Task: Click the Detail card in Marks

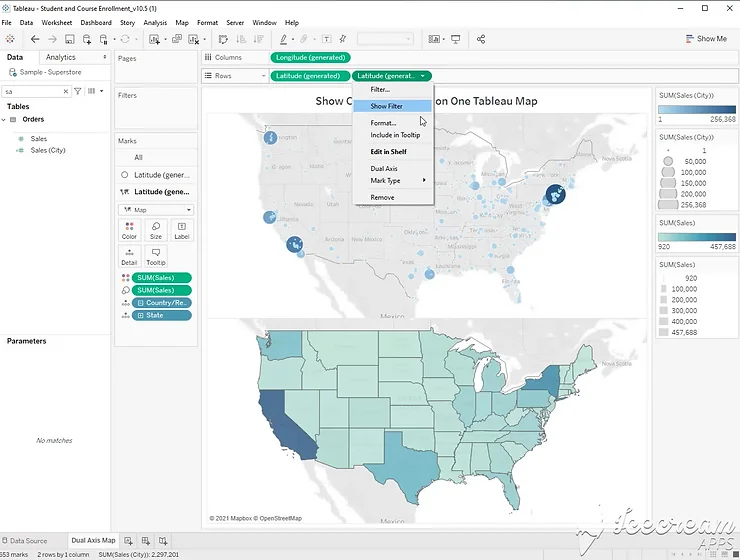Action: [x=129, y=257]
